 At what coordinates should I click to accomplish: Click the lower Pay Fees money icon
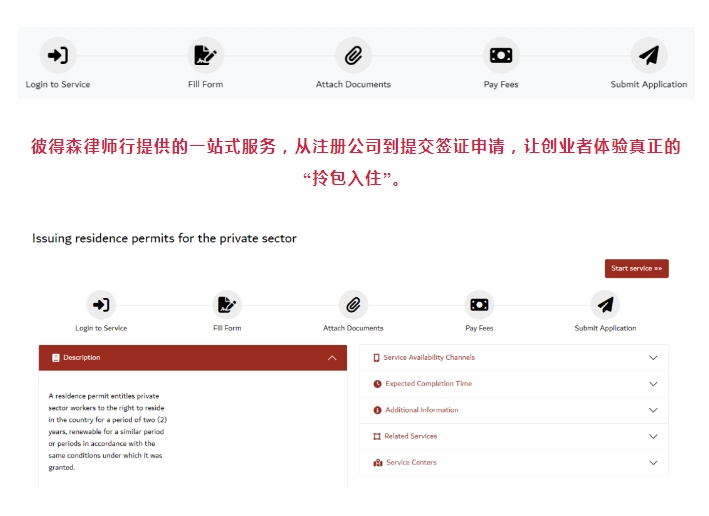pos(479,305)
